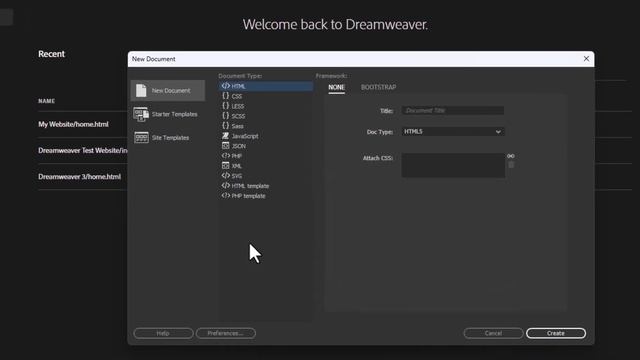Select the 'New Document' category label

tap(171, 91)
